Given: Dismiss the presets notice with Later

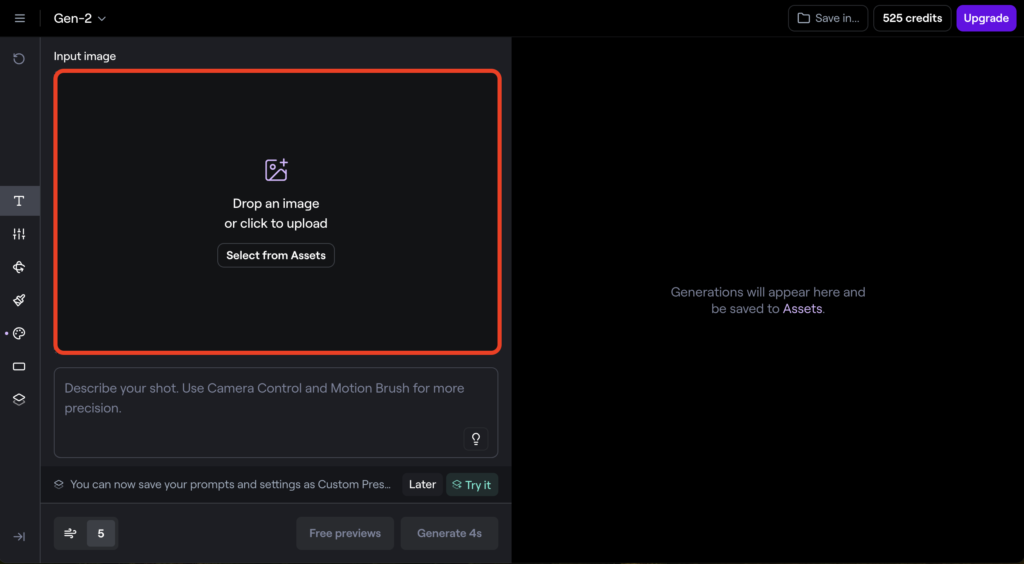Looking at the screenshot, I should click(422, 484).
